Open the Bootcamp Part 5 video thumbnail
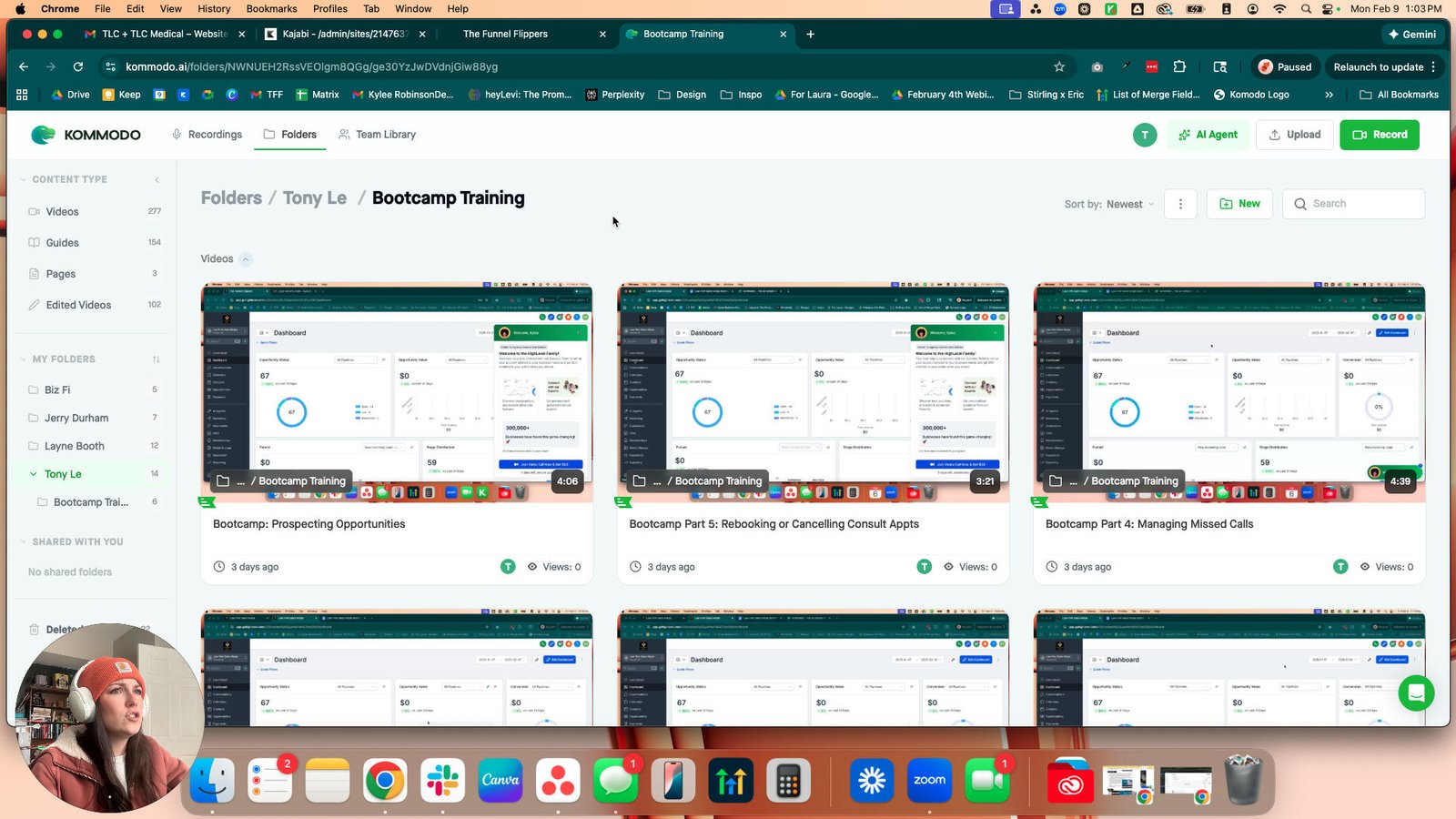 coord(813,392)
